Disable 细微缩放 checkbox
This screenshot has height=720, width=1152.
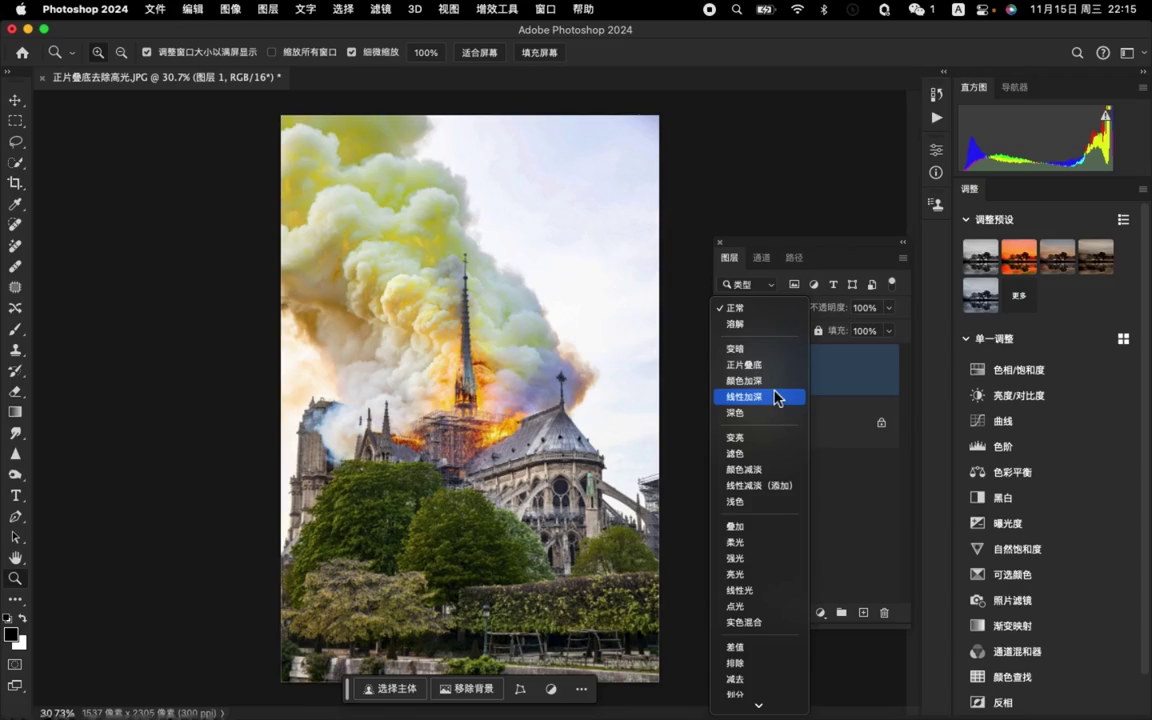351,52
